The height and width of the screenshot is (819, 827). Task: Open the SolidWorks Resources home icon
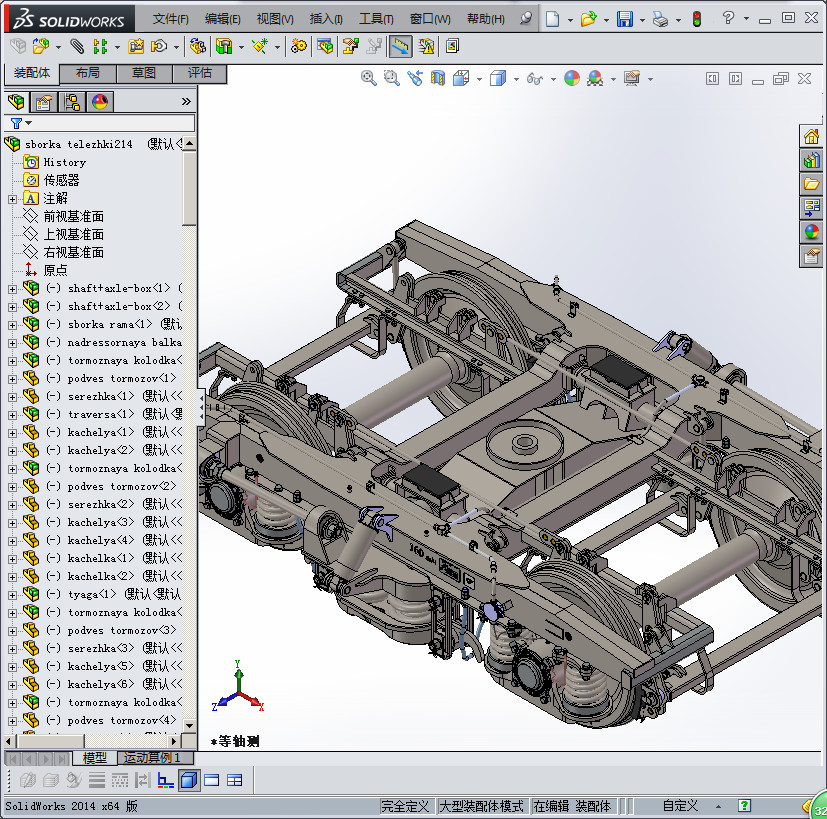(x=811, y=136)
